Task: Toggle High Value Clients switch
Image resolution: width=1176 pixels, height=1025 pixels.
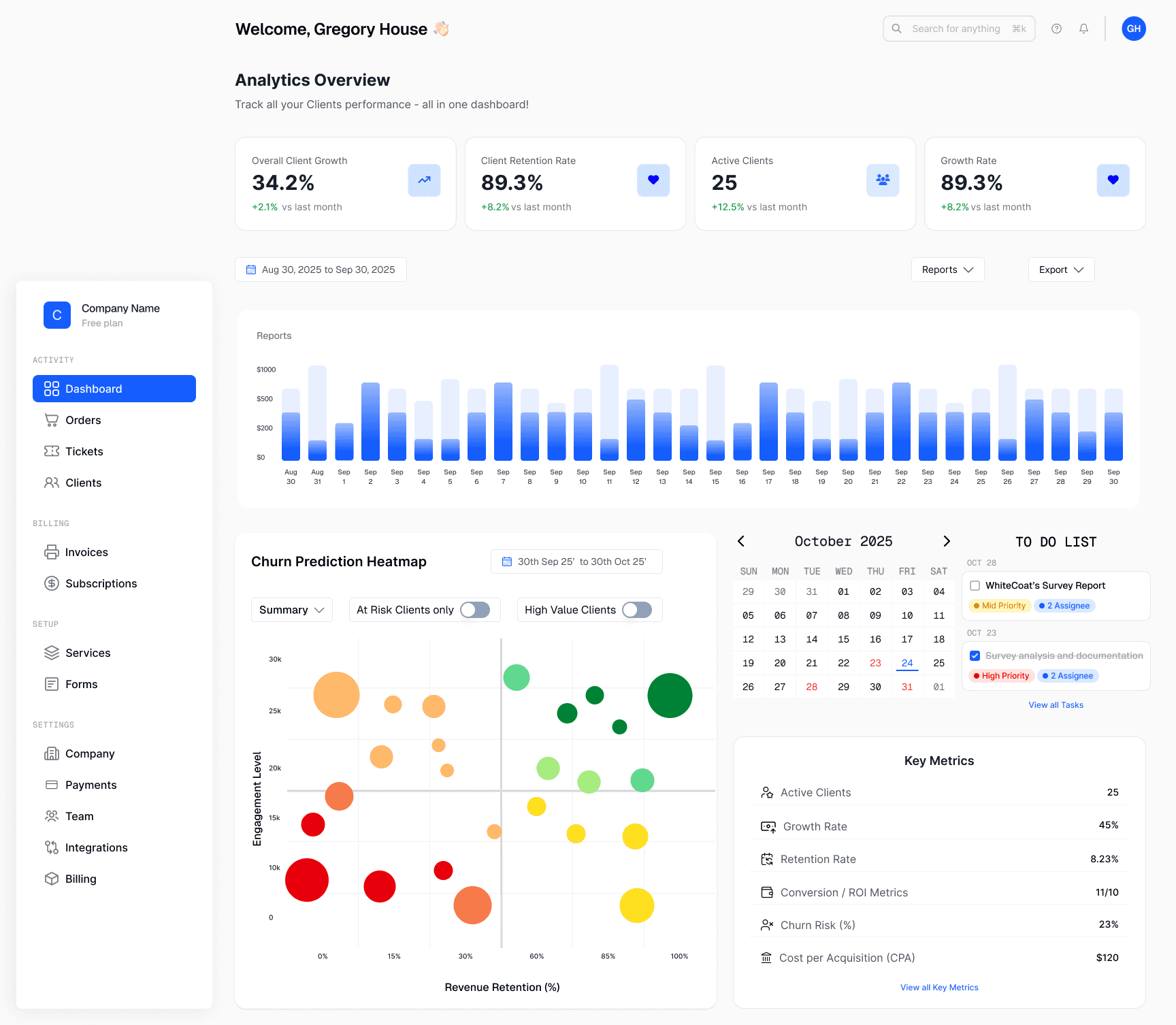Action: [x=637, y=610]
